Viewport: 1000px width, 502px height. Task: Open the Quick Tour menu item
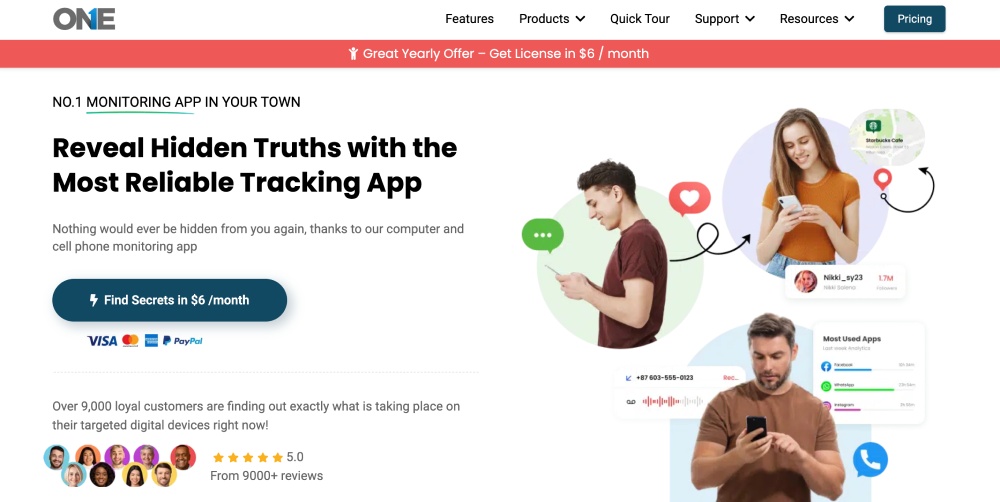tap(640, 18)
